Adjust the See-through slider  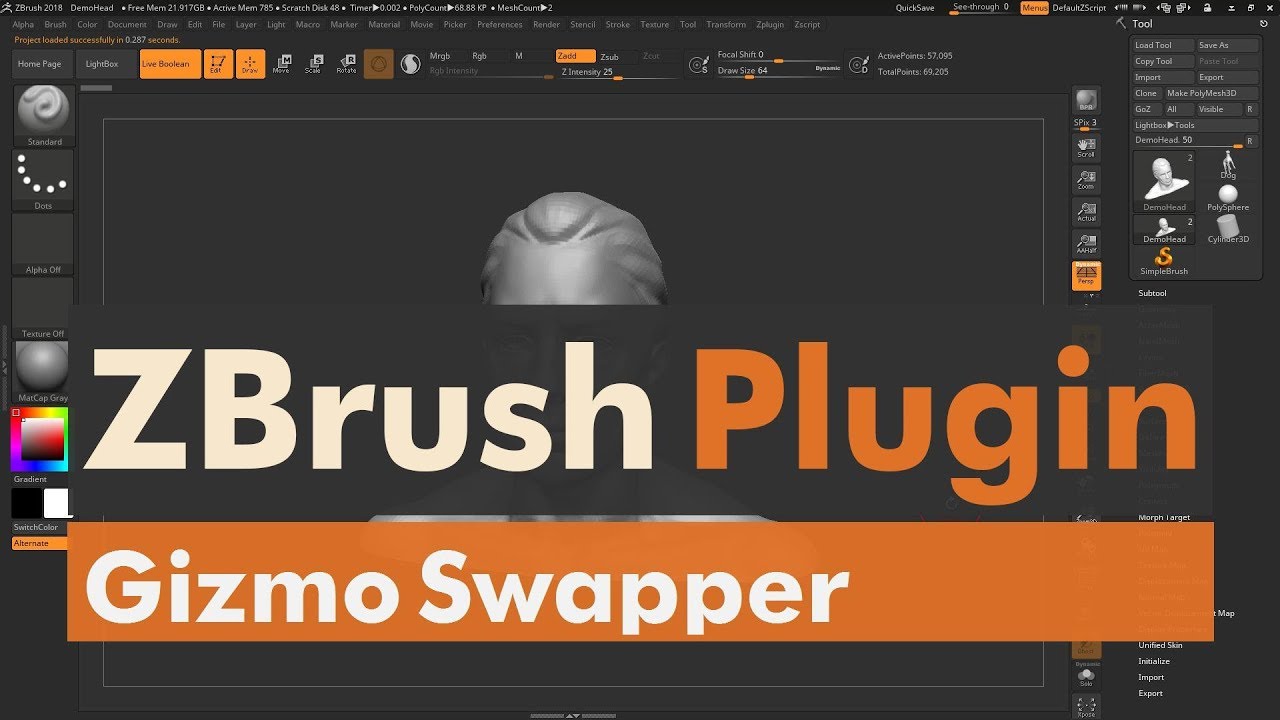coord(981,7)
